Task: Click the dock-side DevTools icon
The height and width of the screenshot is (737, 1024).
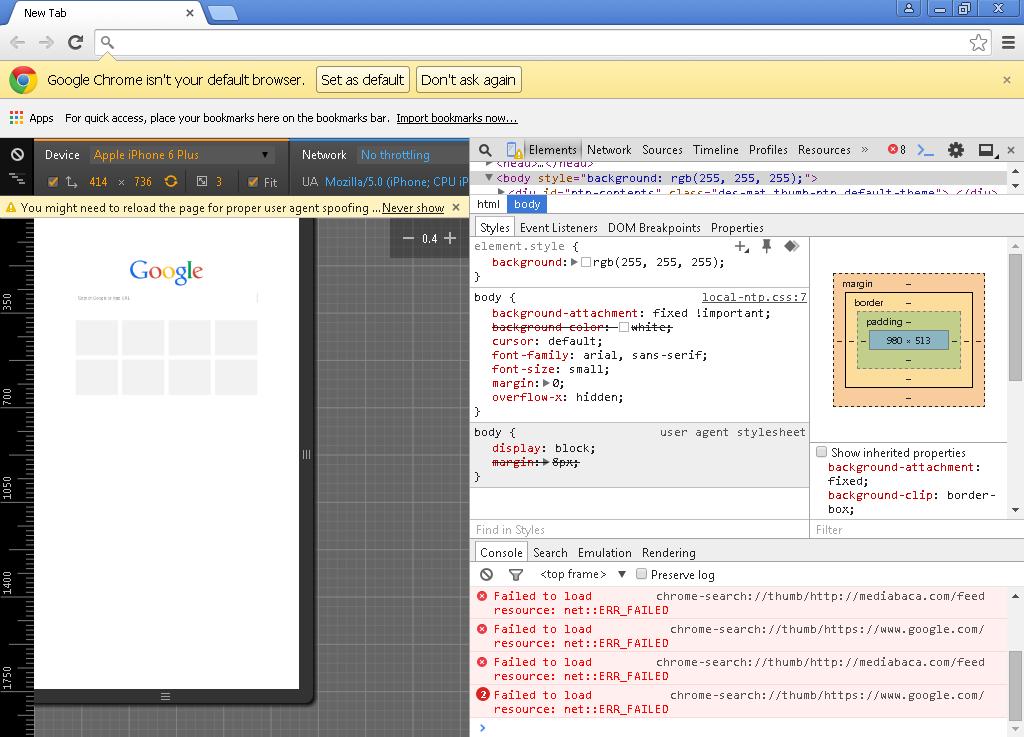Action: (x=987, y=150)
